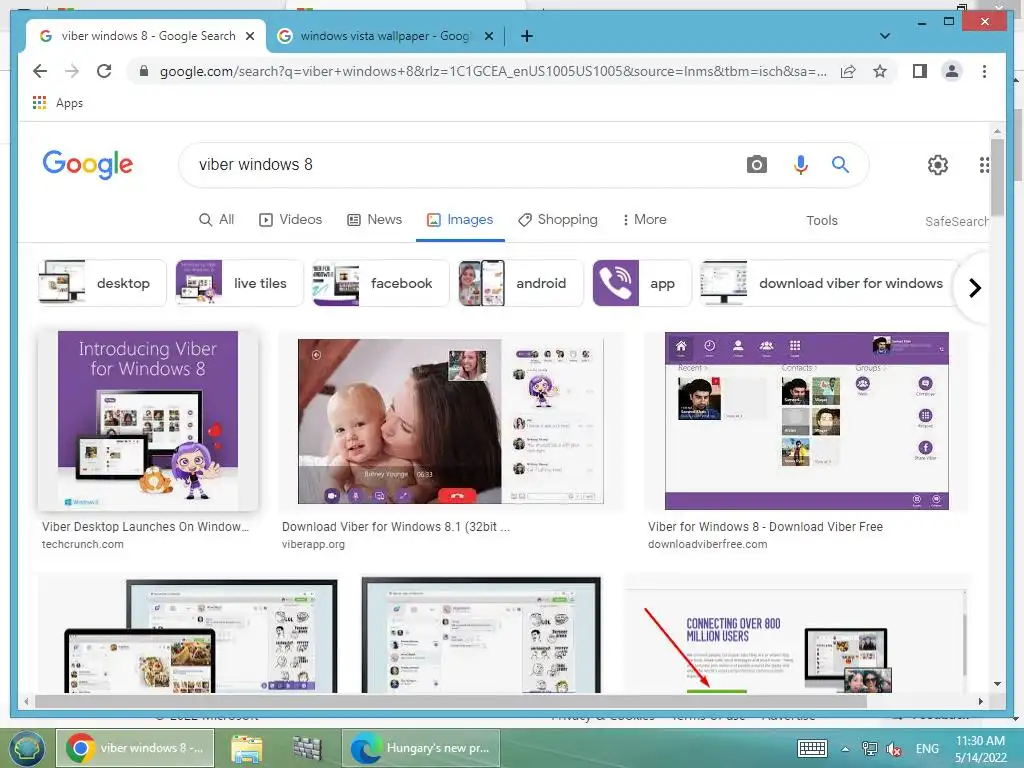Show more suggestion chips with arrow
This screenshot has width=1024, height=768.
click(974, 287)
